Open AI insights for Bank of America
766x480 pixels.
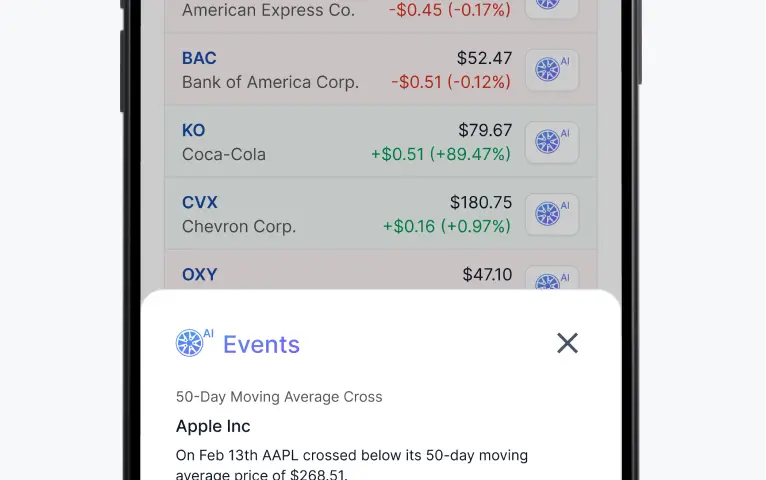pyautogui.click(x=552, y=70)
